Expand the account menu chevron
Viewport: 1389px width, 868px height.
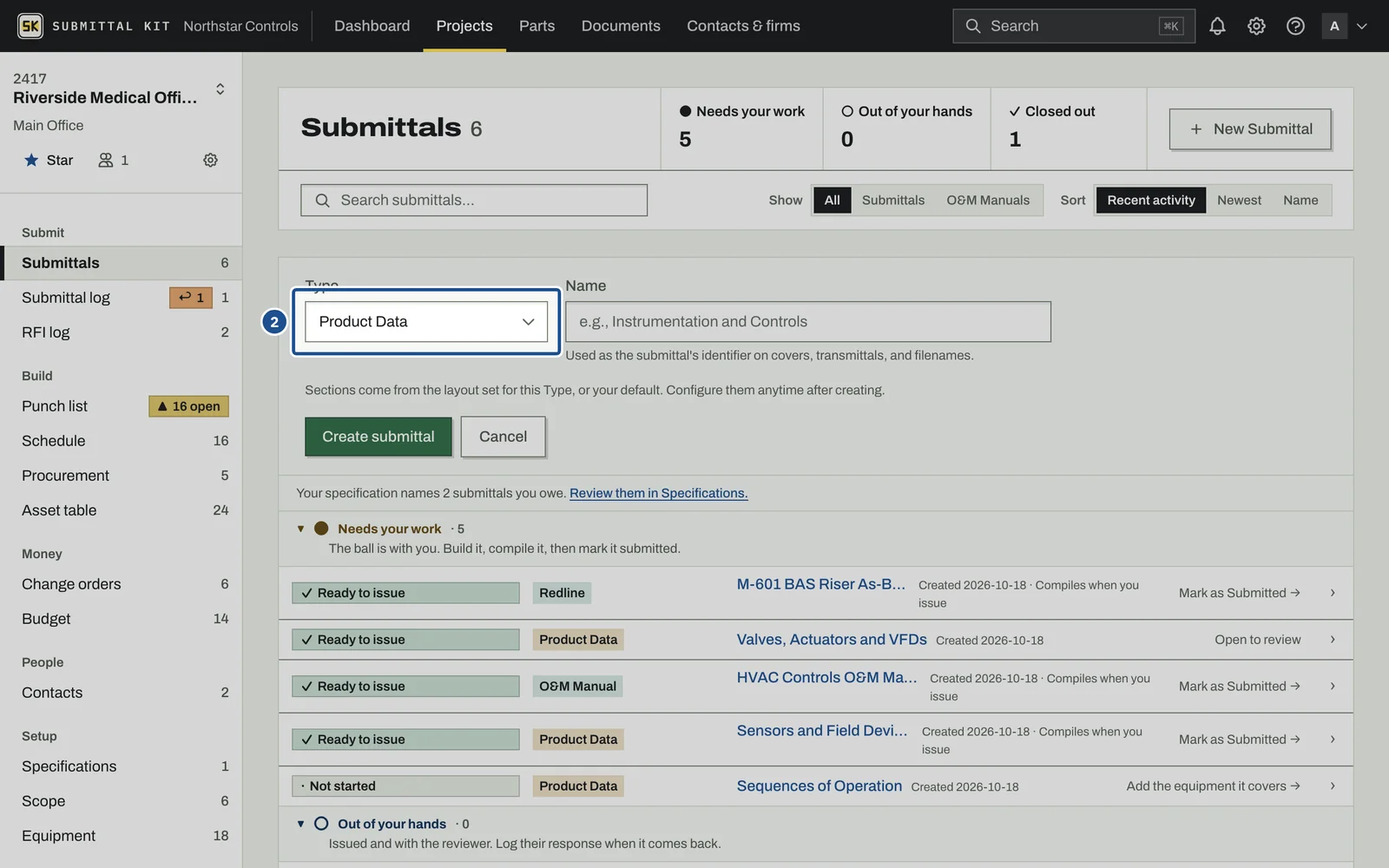click(x=1362, y=26)
